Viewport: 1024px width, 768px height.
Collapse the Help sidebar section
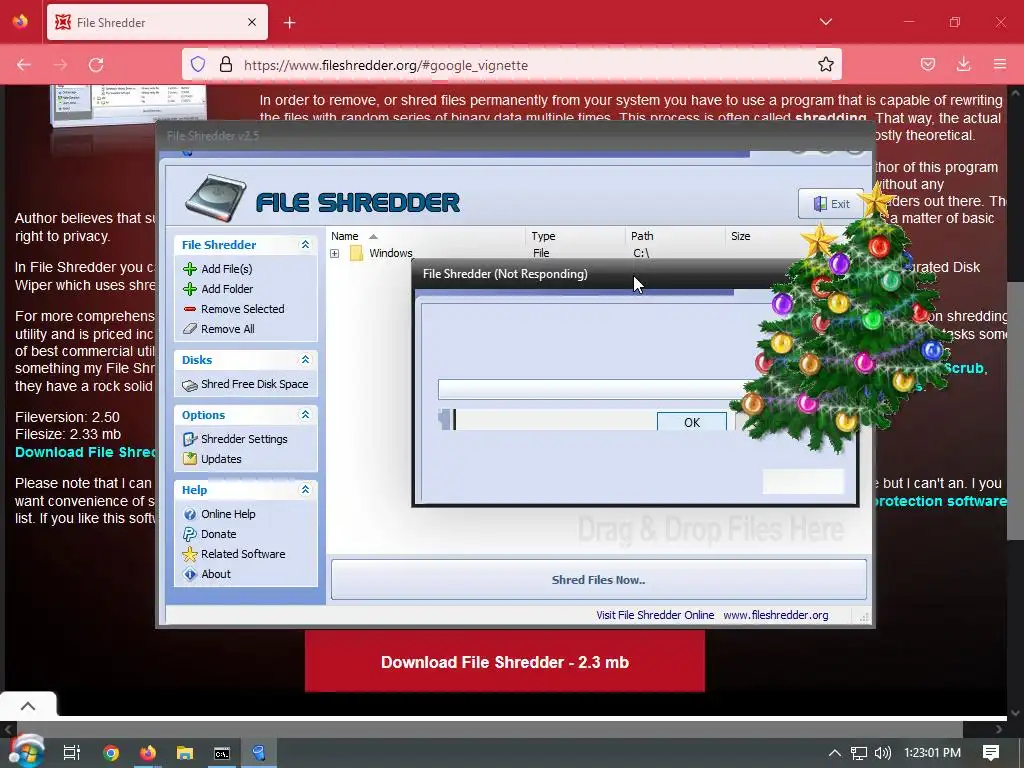pos(305,490)
